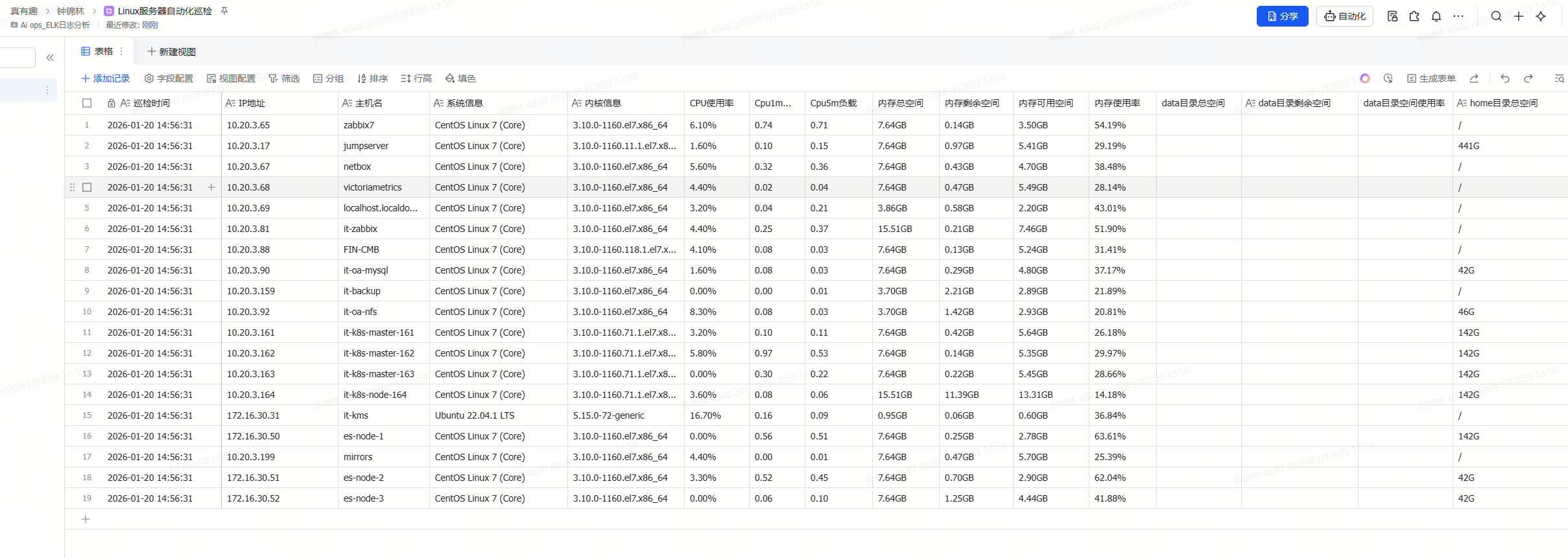Click the notification bell icon
The width and height of the screenshot is (1568, 558).
1436,16
